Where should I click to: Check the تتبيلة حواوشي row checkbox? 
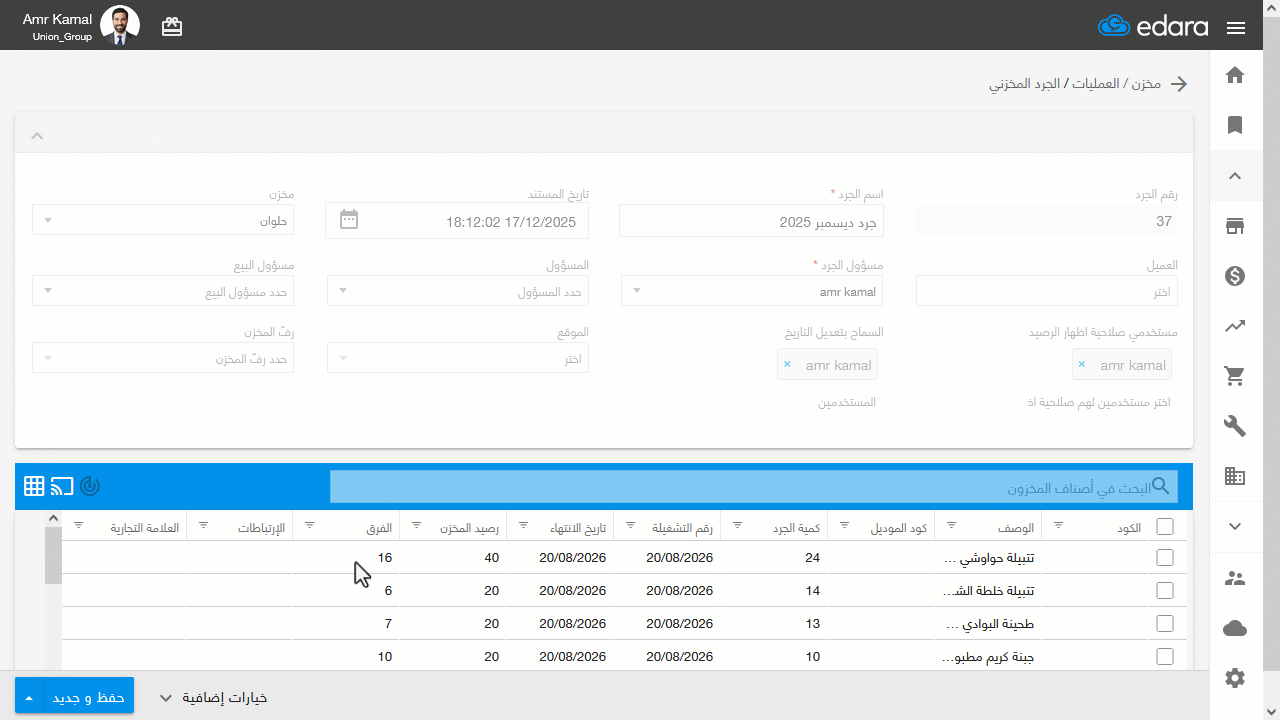[1165, 557]
